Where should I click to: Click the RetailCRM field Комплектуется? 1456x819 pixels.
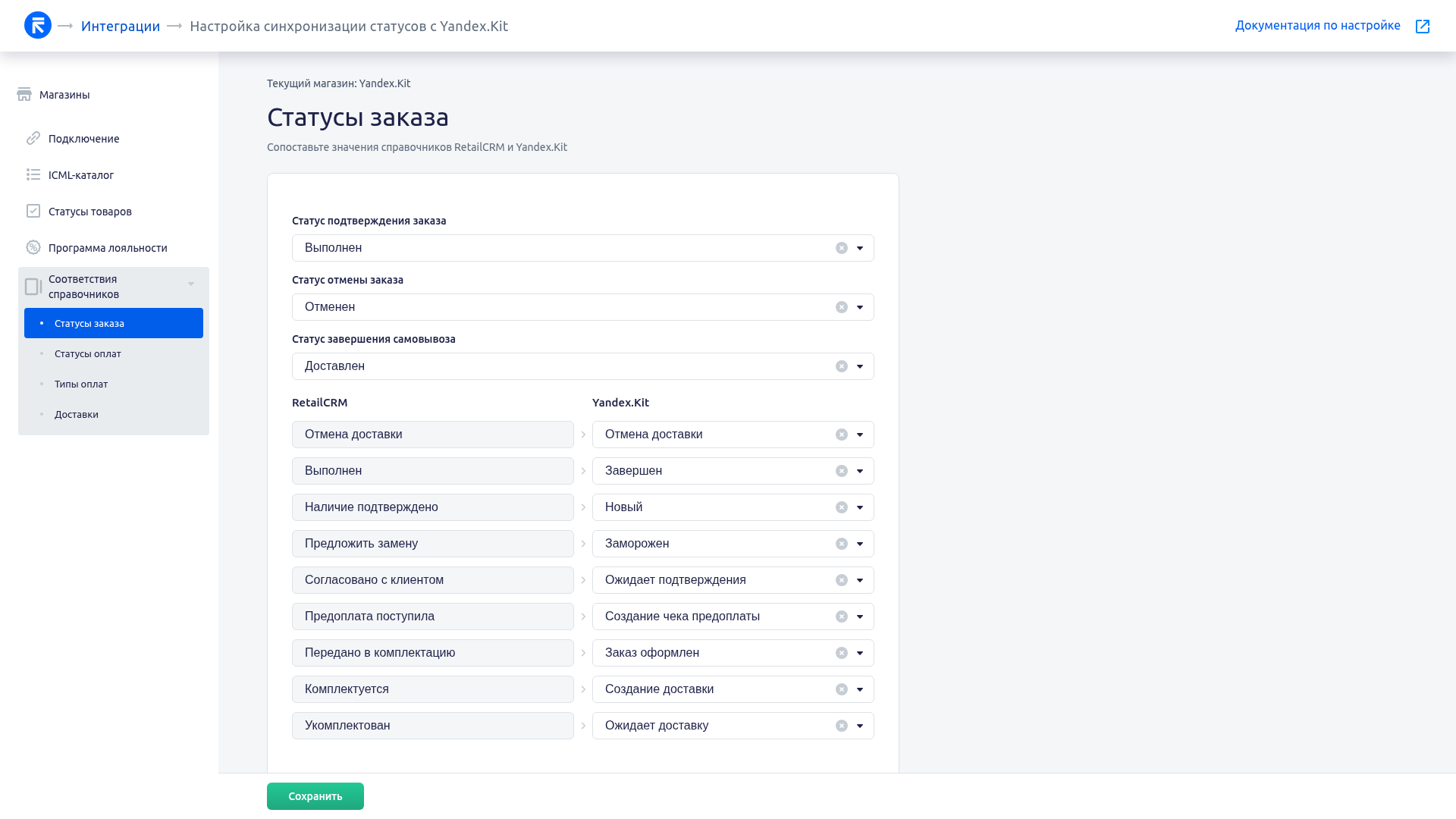(x=433, y=689)
